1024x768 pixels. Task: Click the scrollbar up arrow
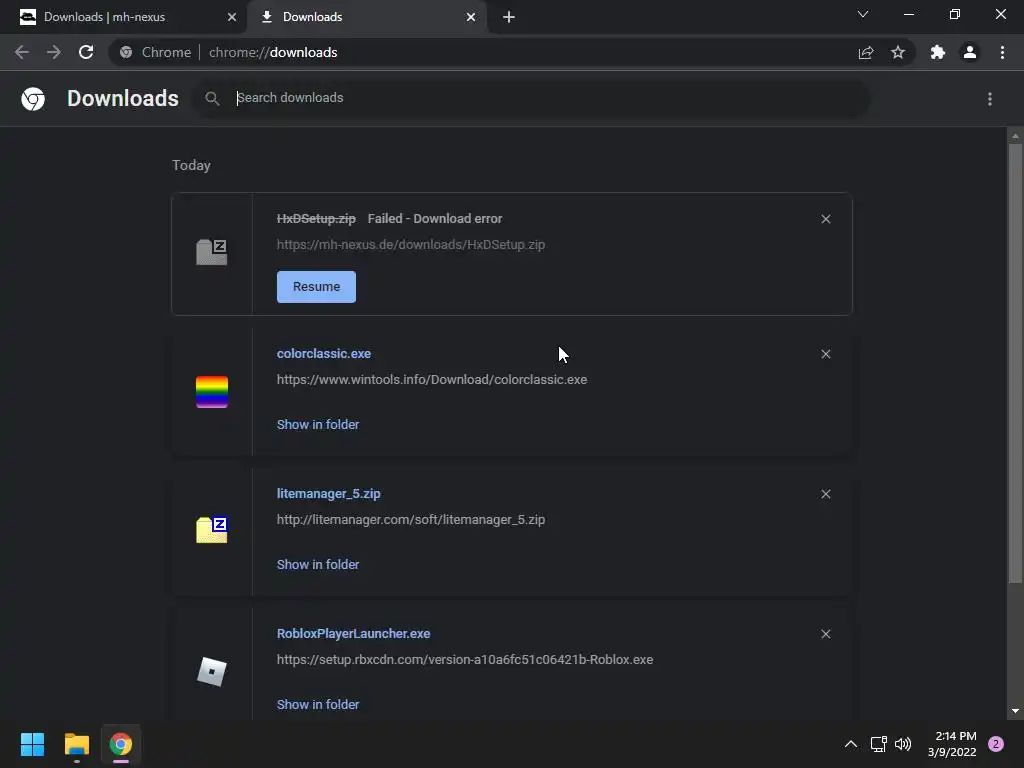tap(1015, 136)
